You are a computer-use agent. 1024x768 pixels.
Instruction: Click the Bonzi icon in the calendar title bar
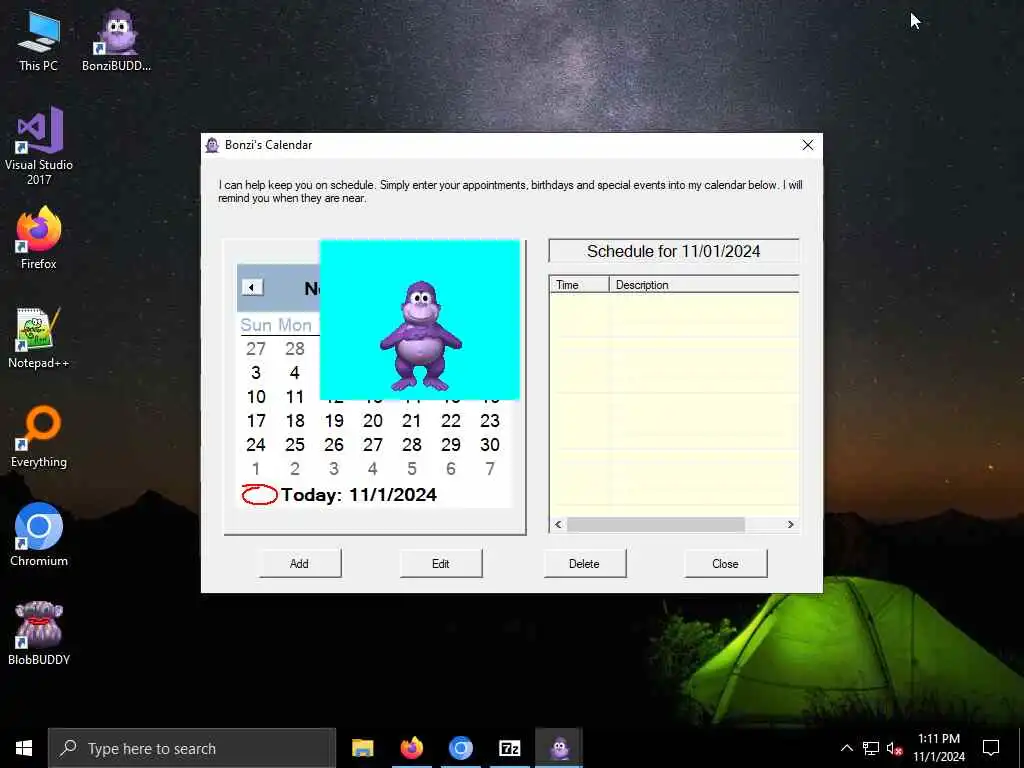point(212,145)
